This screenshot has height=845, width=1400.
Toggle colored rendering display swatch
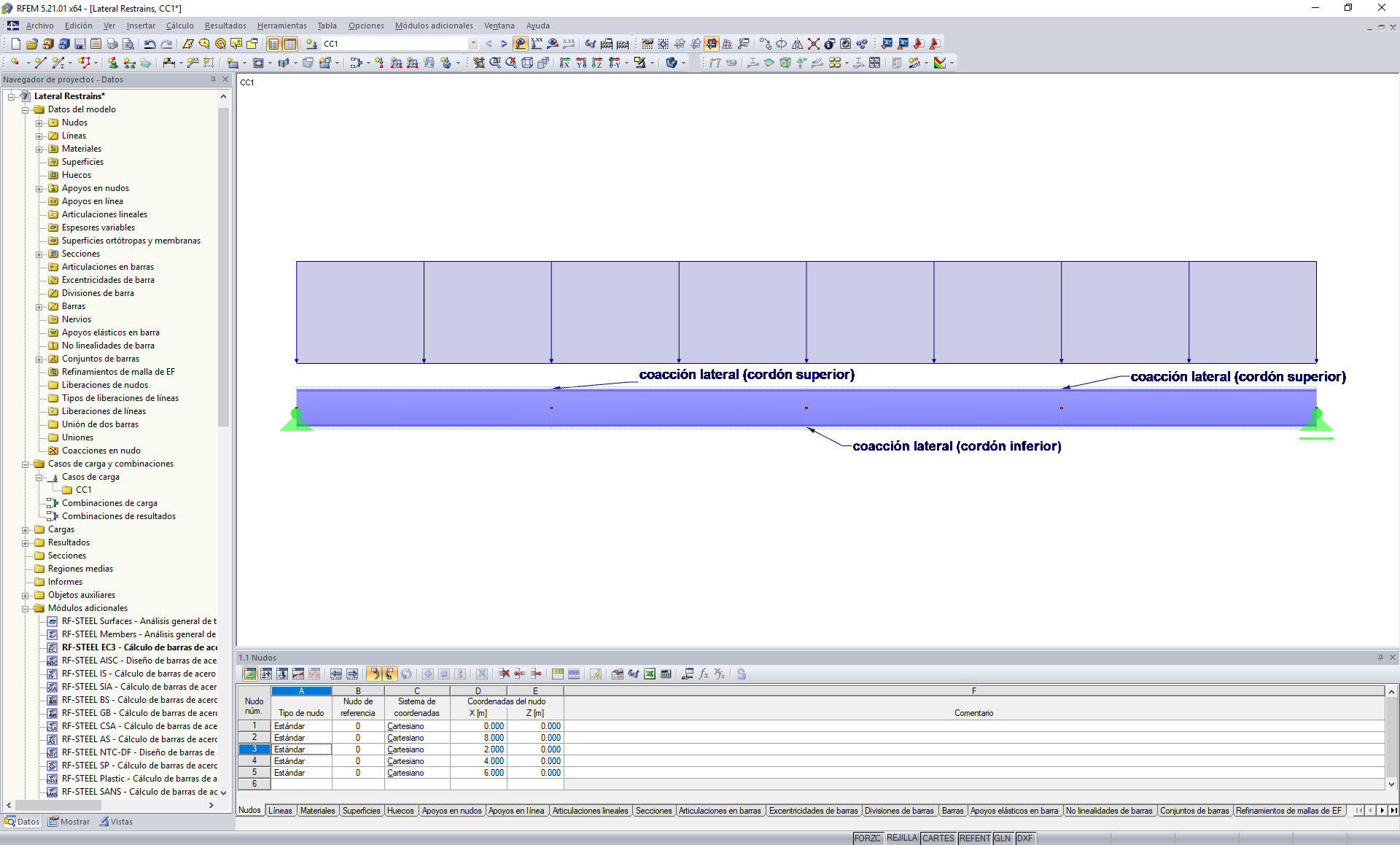[x=940, y=63]
